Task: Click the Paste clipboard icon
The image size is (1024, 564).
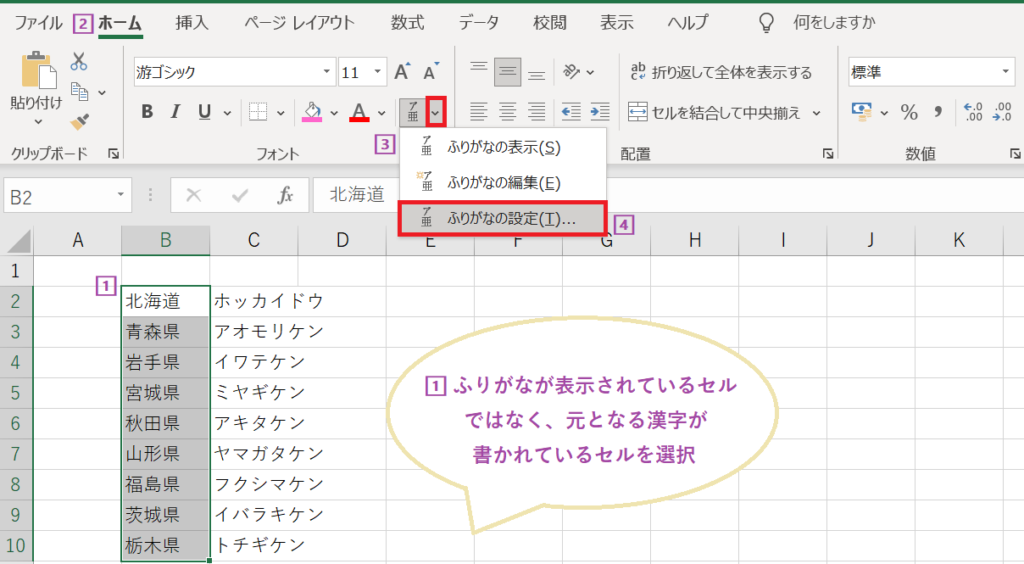Action: pyautogui.click(x=37, y=70)
